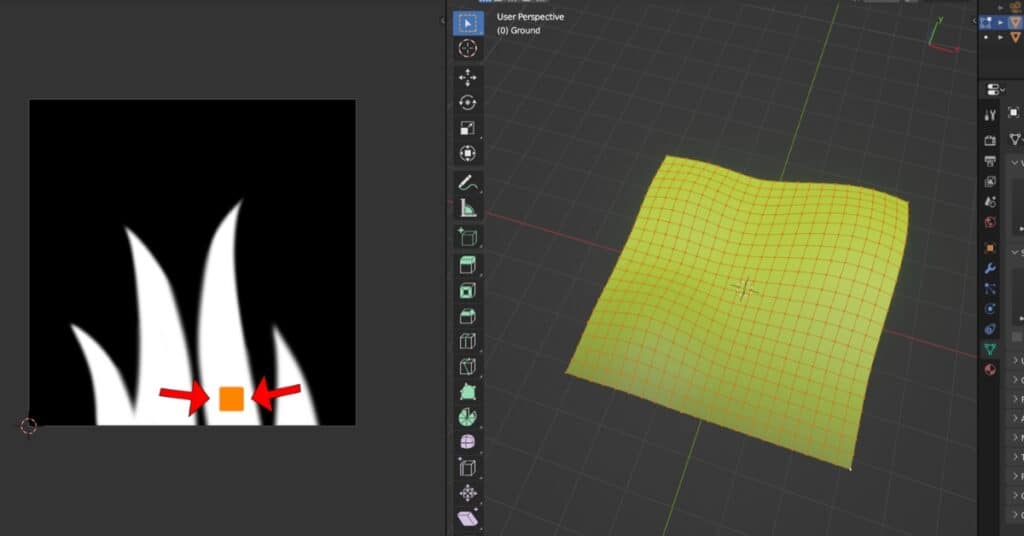Activate the 3D Cursor tool
This screenshot has width=1024, height=536.
pyautogui.click(x=468, y=48)
